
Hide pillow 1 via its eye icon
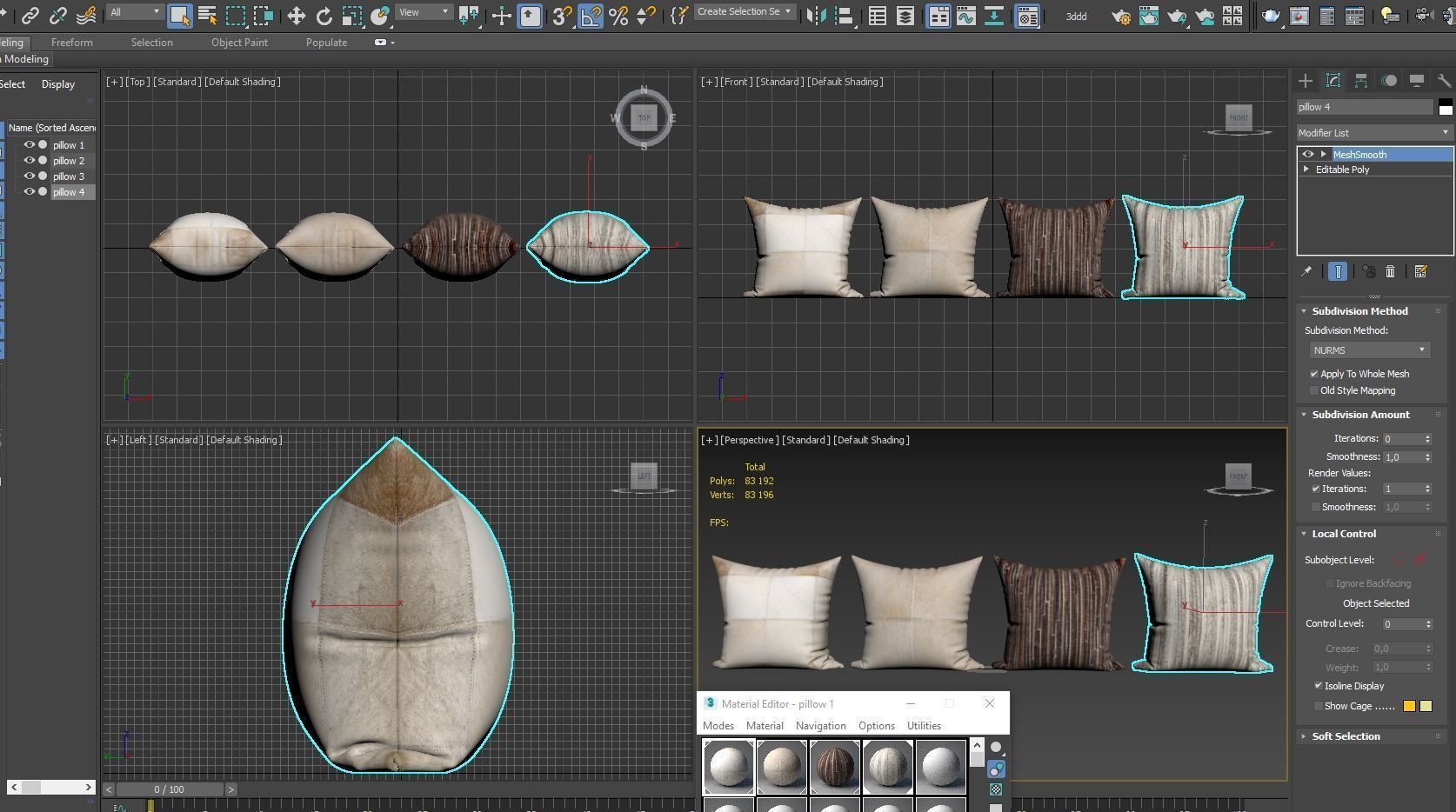coord(30,145)
